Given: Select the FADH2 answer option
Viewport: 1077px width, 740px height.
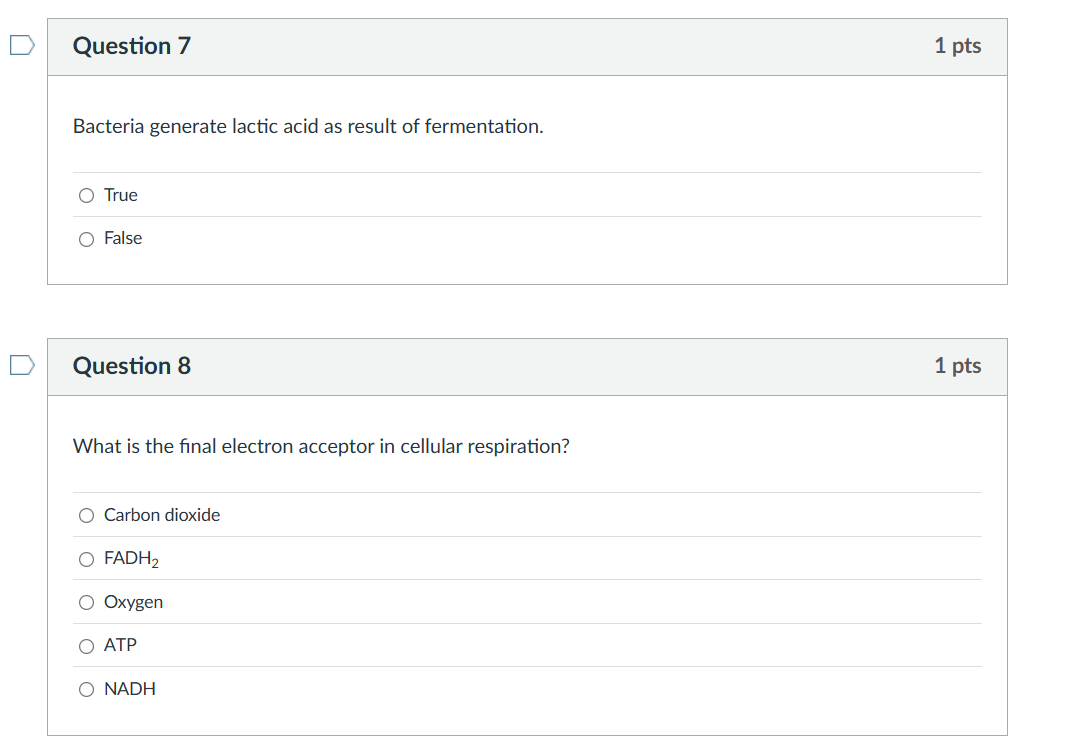Looking at the screenshot, I should click(86, 559).
